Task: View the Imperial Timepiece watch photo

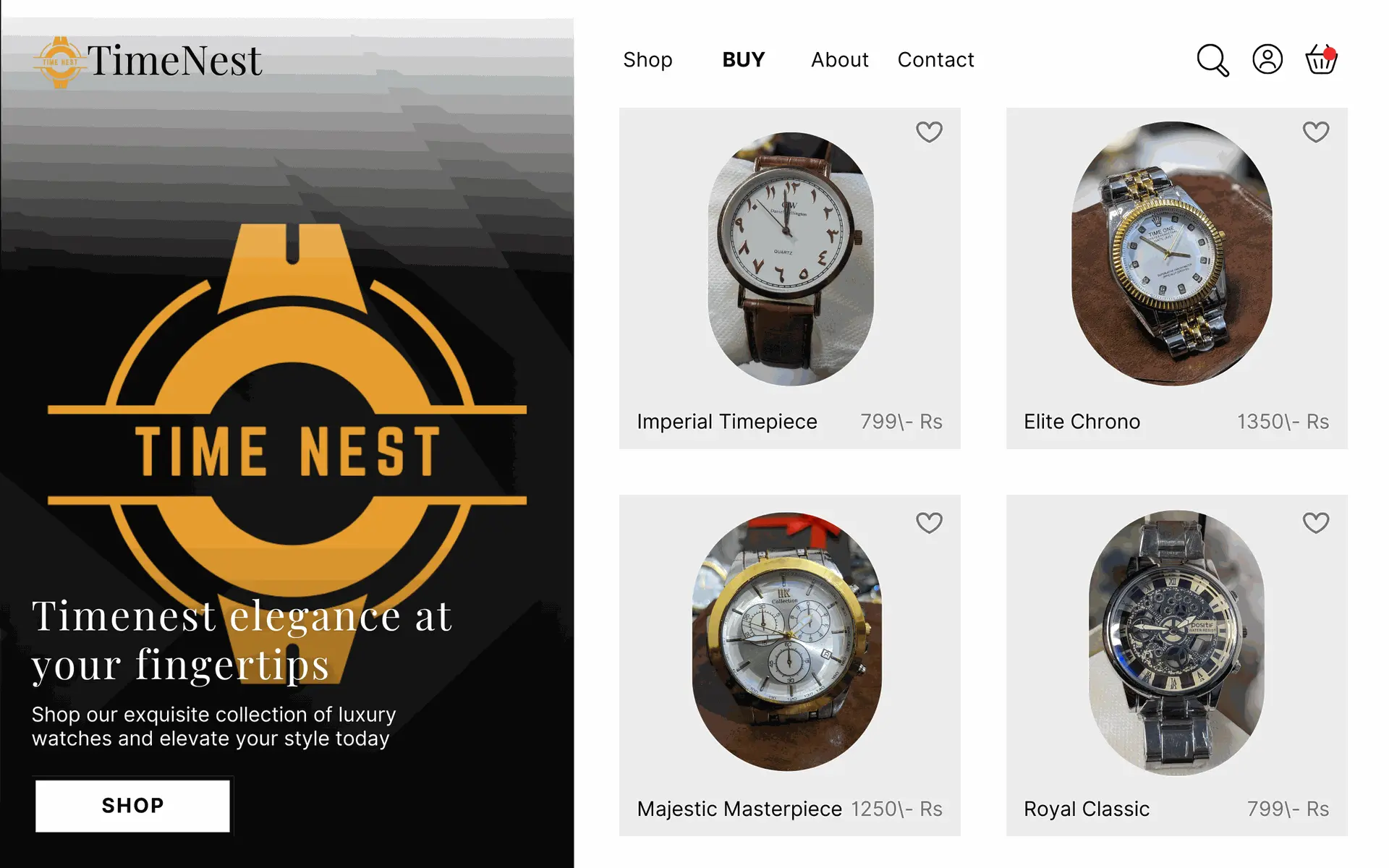Action: (791, 259)
